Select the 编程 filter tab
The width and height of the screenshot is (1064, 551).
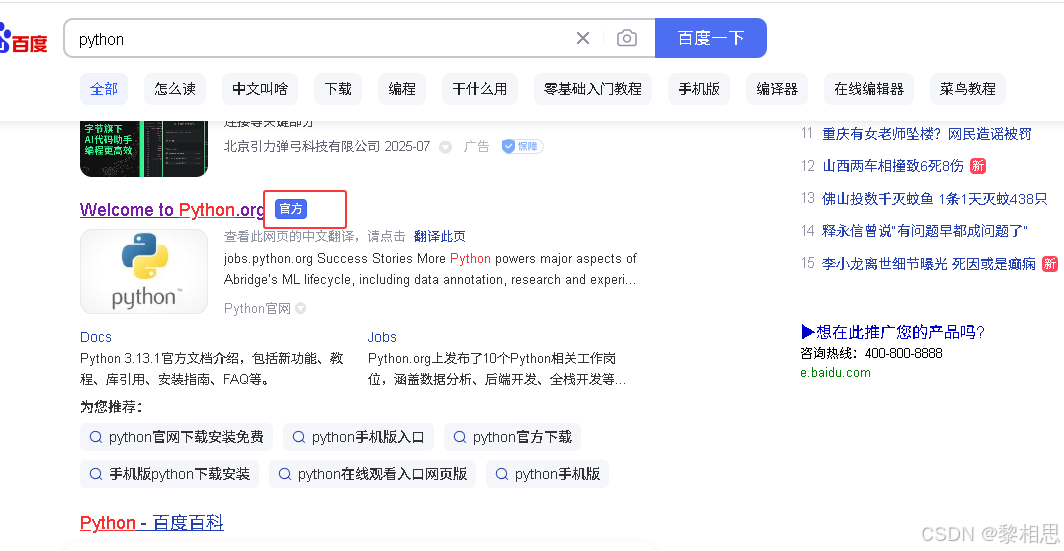coord(402,89)
